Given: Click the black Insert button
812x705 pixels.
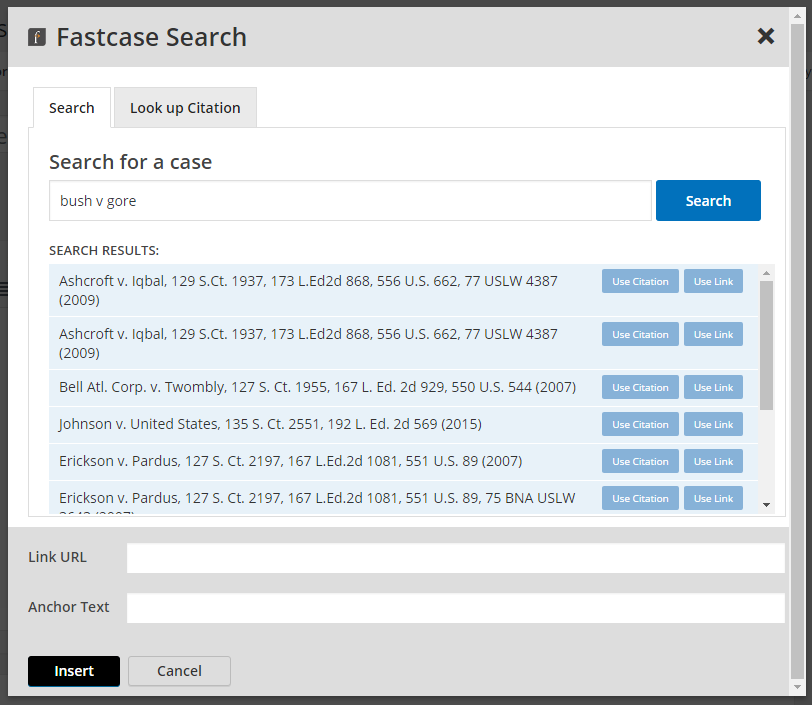Looking at the screenshot, I should coord(74,671).
